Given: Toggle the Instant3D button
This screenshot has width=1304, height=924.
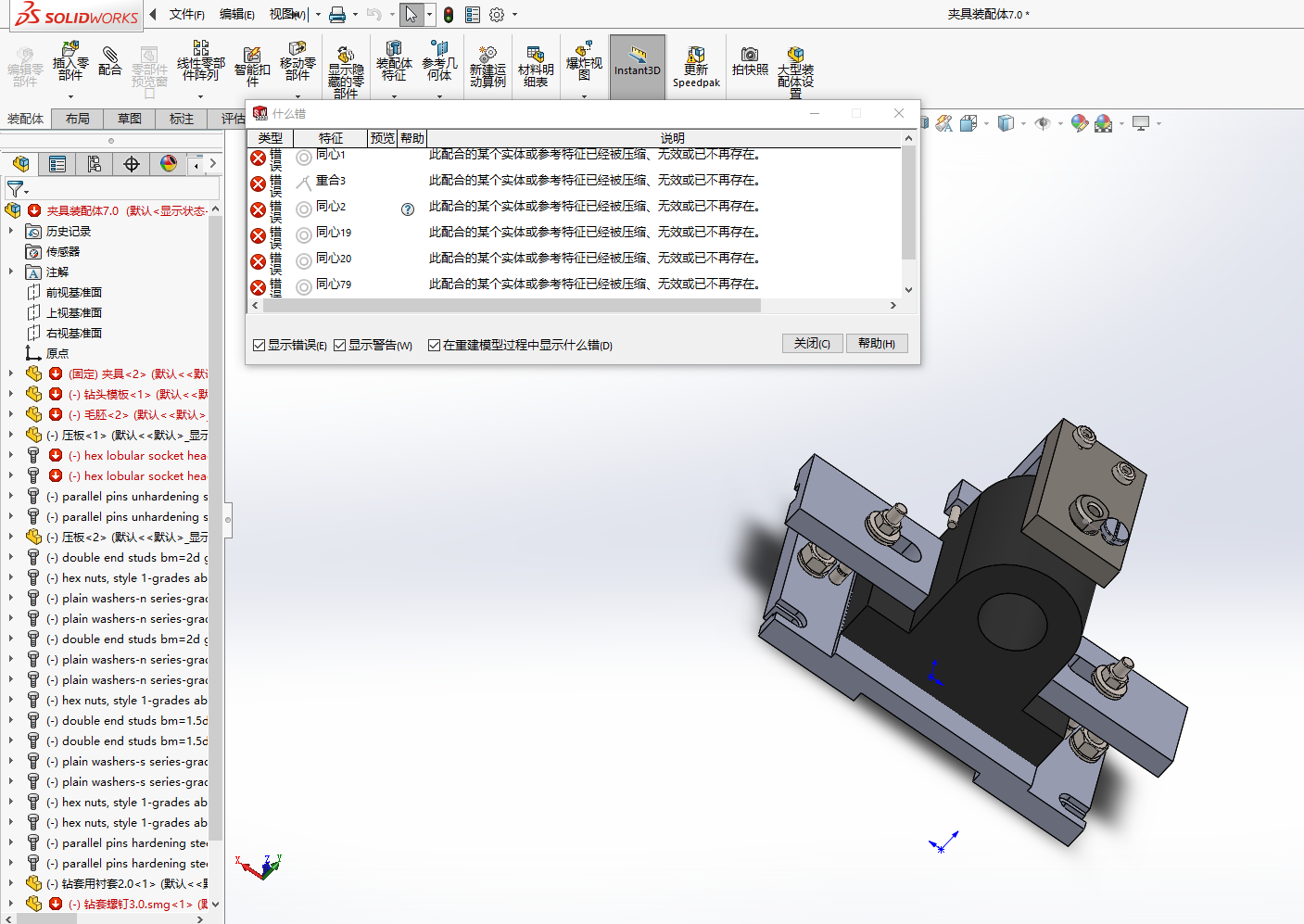Looking at the screenshot, I should click(638, 67).
